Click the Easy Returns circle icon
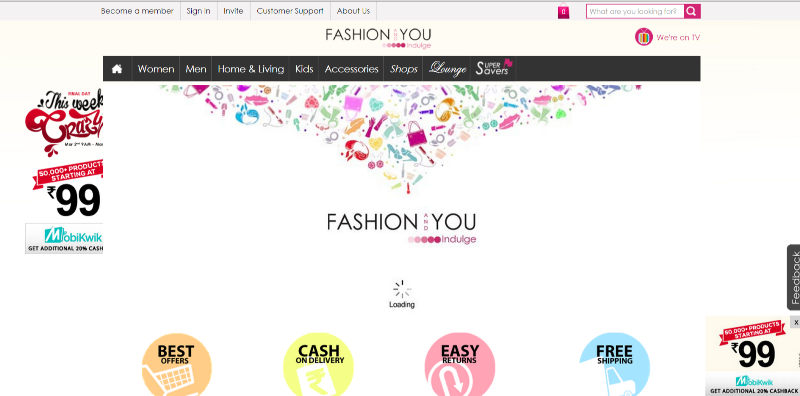This screenshot has height=396, width=800. [x=460, y=364]
